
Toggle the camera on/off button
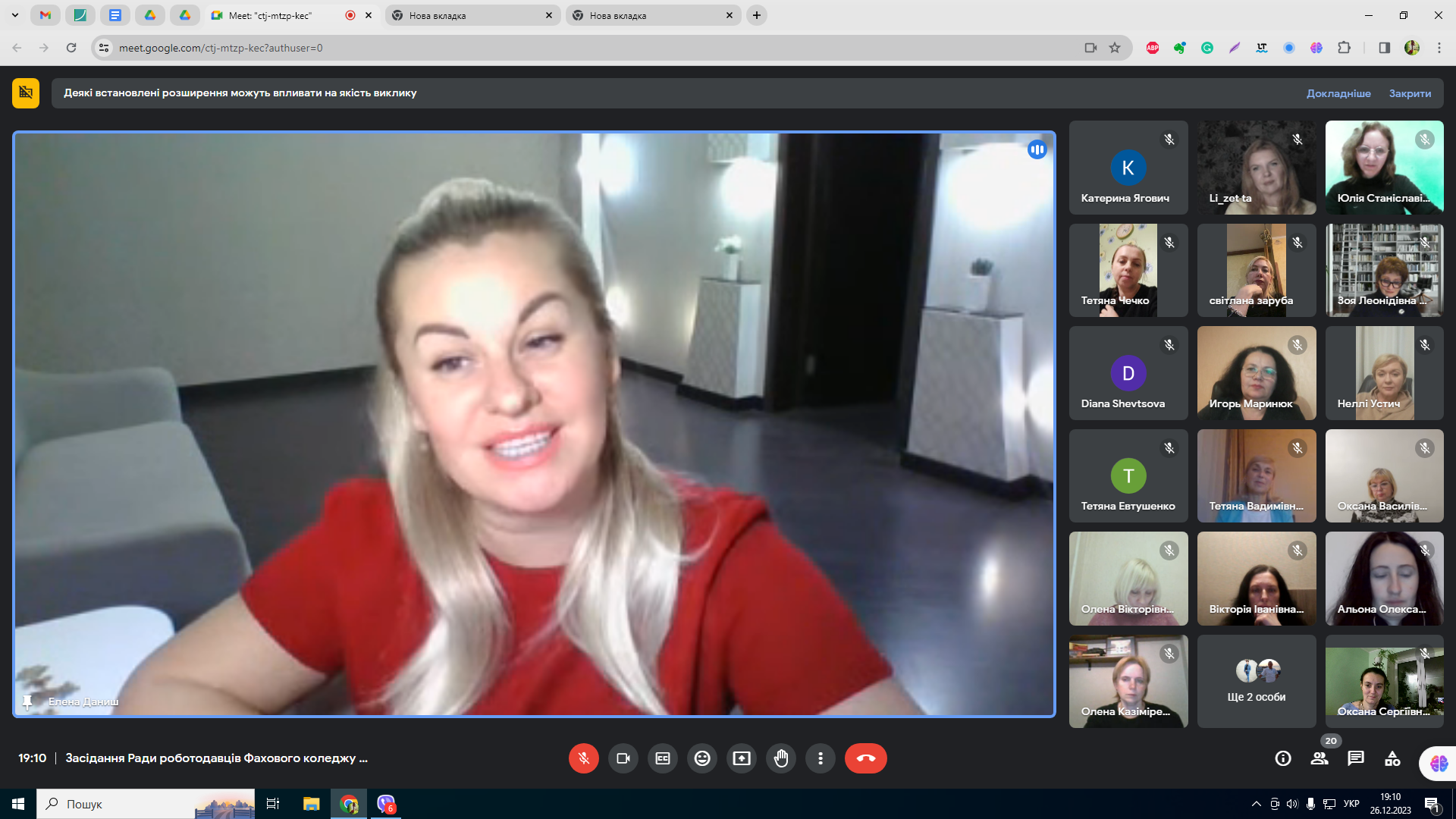(623, 758)
